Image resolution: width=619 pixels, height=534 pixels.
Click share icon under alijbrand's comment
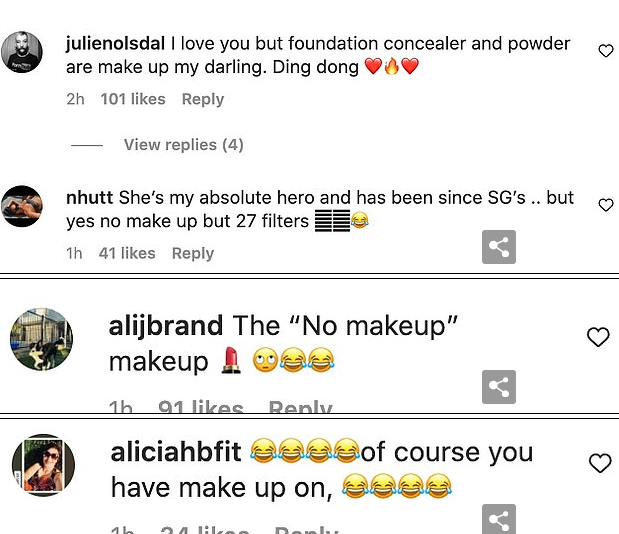click(x=499, y=387)
